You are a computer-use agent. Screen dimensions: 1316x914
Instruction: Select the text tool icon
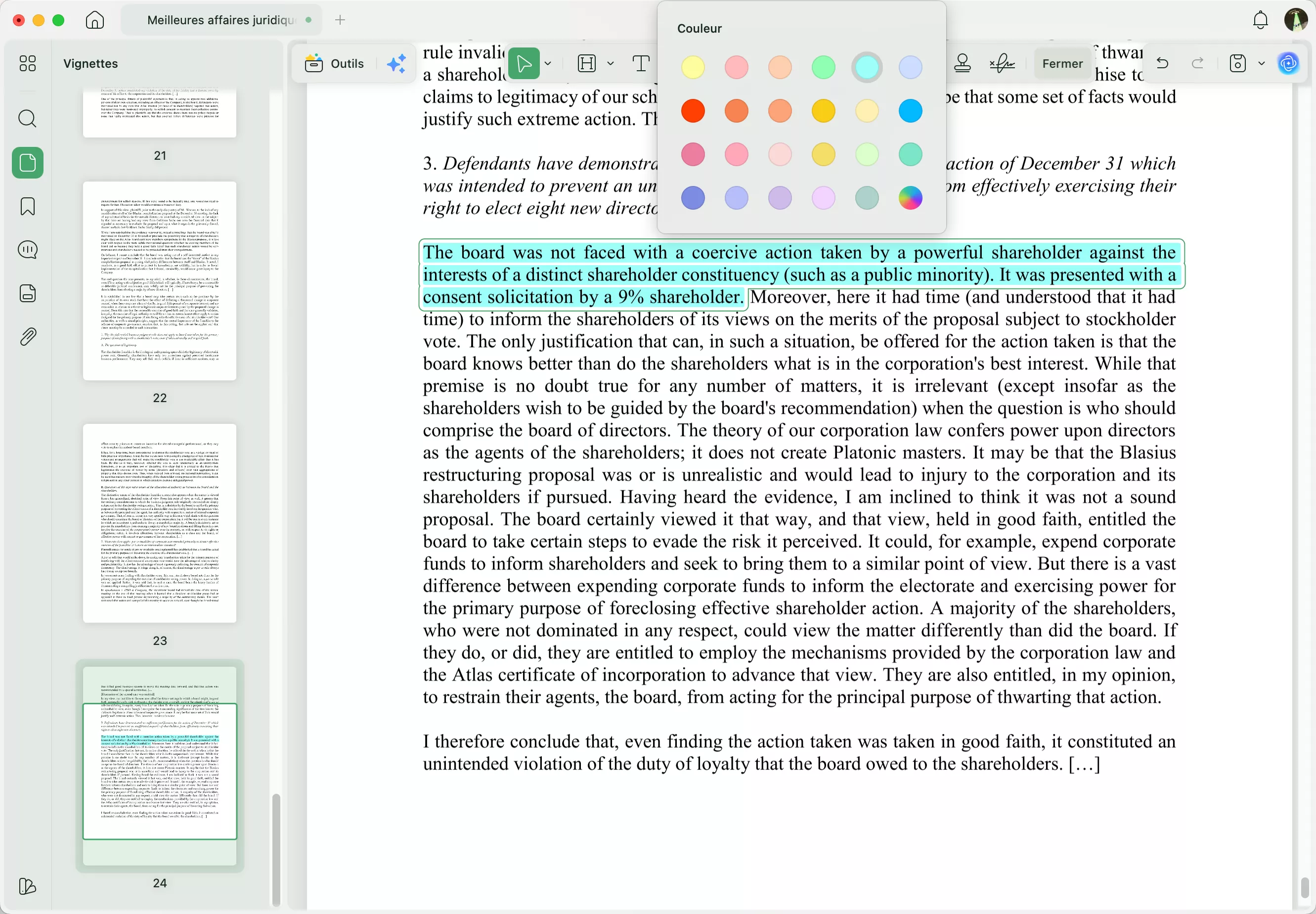click(641, 63)
